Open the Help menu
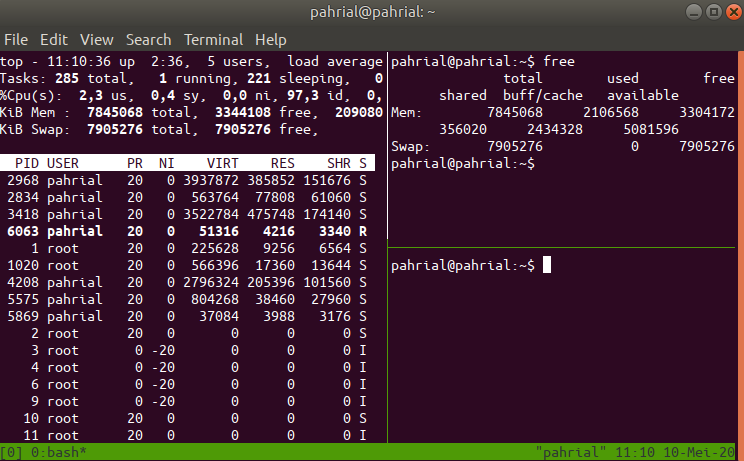The height and width of the screenshot is (461, 744). click(270, 40)
